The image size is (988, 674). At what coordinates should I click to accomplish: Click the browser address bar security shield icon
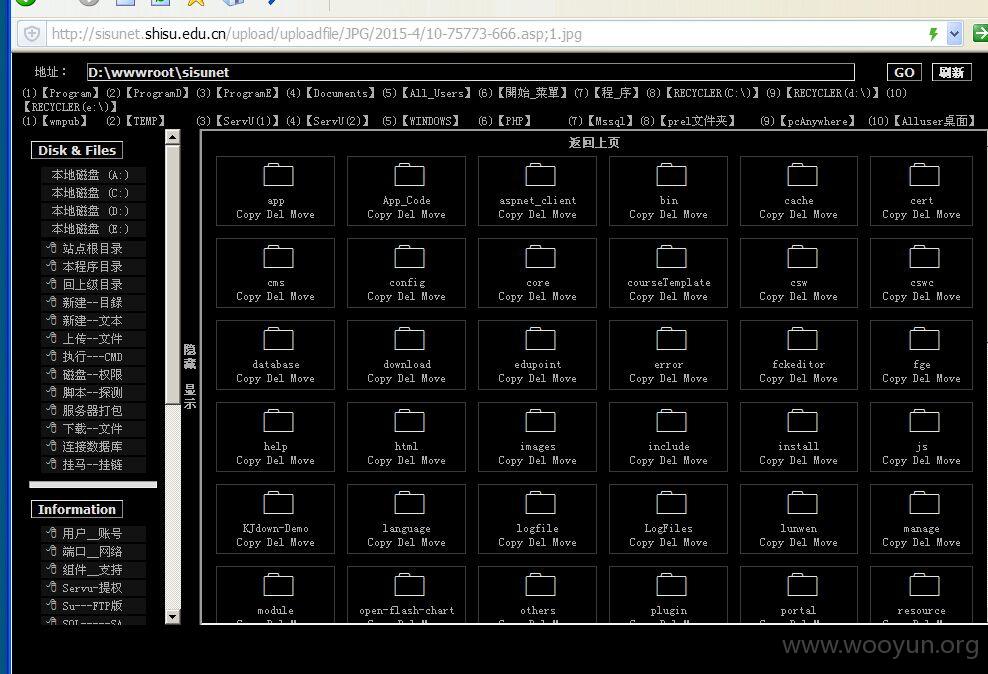pyautogui.click(x=32, y=33)
